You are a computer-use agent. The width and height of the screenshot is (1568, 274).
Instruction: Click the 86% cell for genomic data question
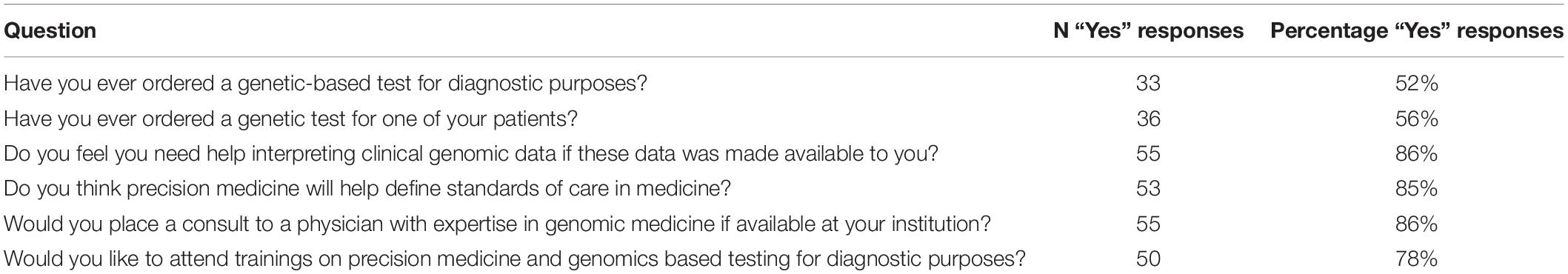(x=1416, y=154)
